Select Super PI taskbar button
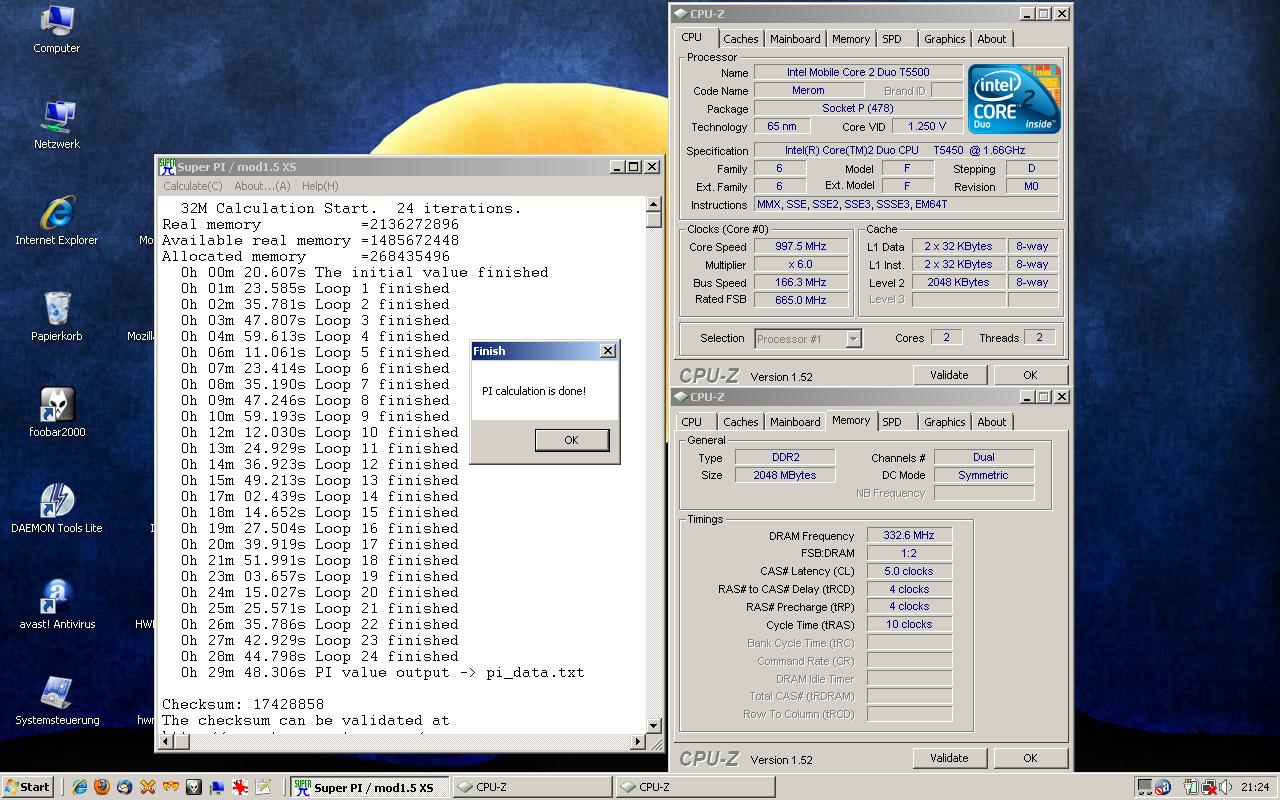1280x800 pixels. tap(370, 787)
